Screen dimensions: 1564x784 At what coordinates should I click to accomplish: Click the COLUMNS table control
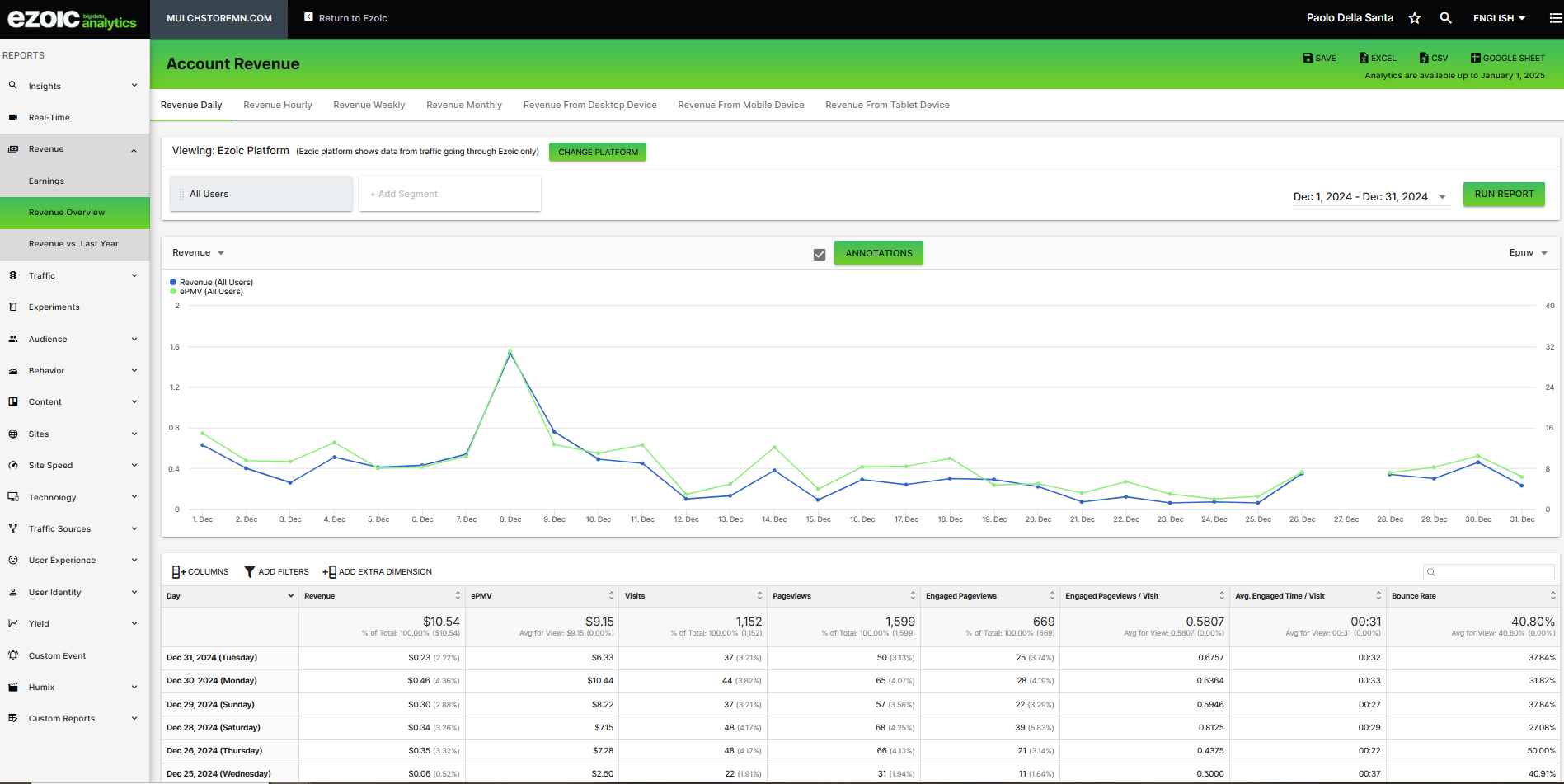[200, 571]
